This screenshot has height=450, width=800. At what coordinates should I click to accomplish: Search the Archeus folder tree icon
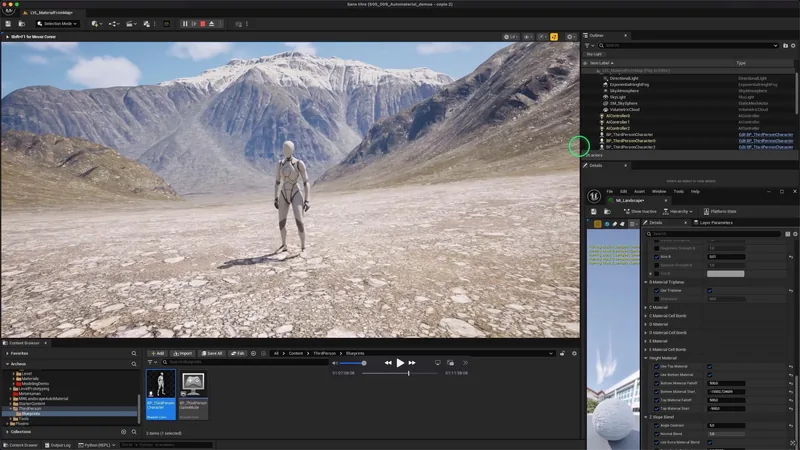tap(134, 364)
